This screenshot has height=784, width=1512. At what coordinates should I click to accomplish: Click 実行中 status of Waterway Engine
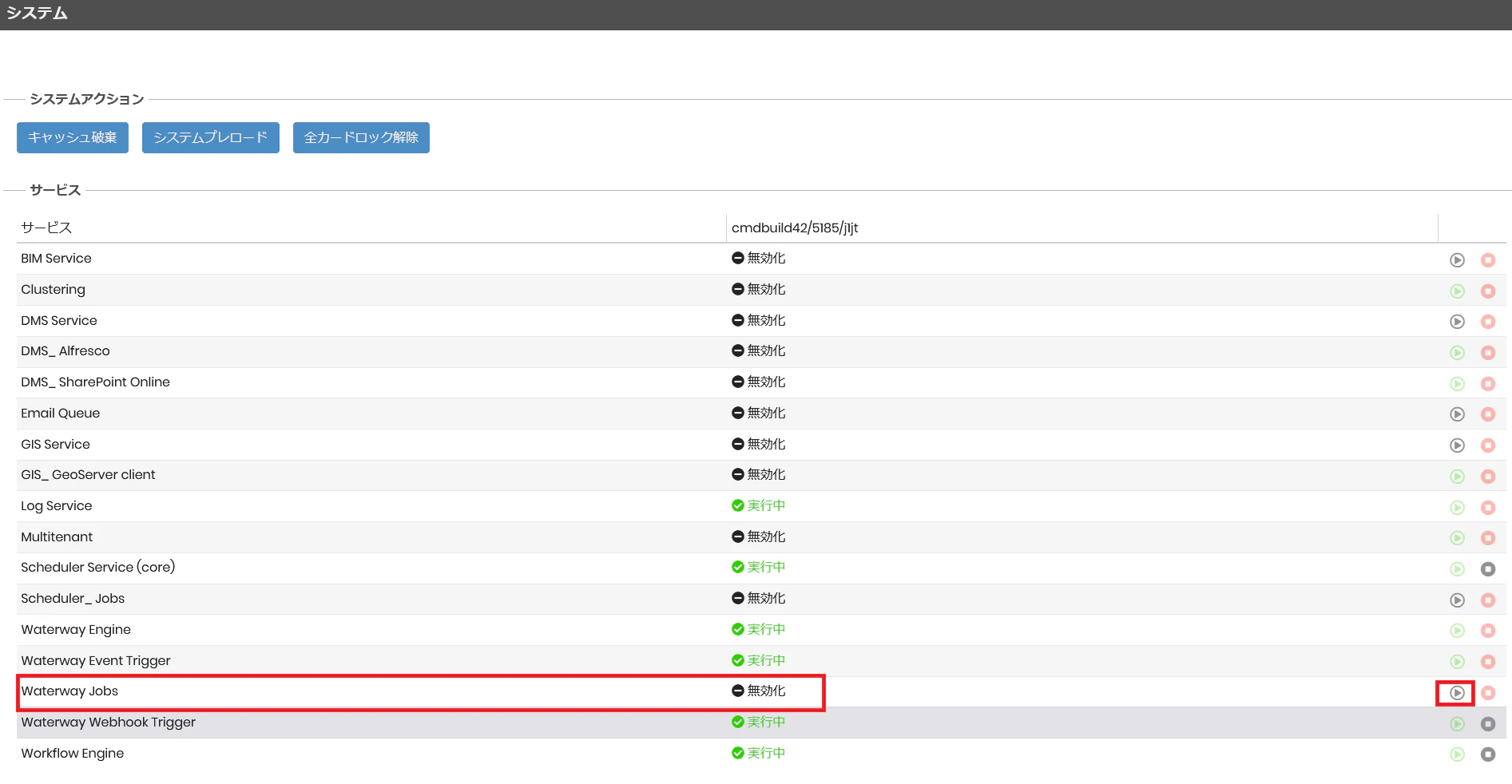click(759, 629)
